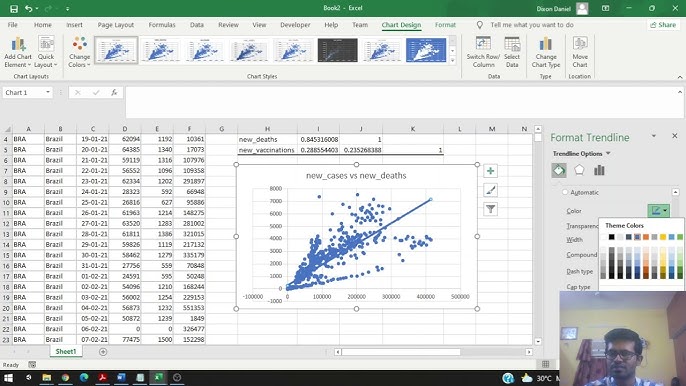
Task: Open Adobe Acrobat from taskbar
Action: pyautogui.click(x=103, y=377)
